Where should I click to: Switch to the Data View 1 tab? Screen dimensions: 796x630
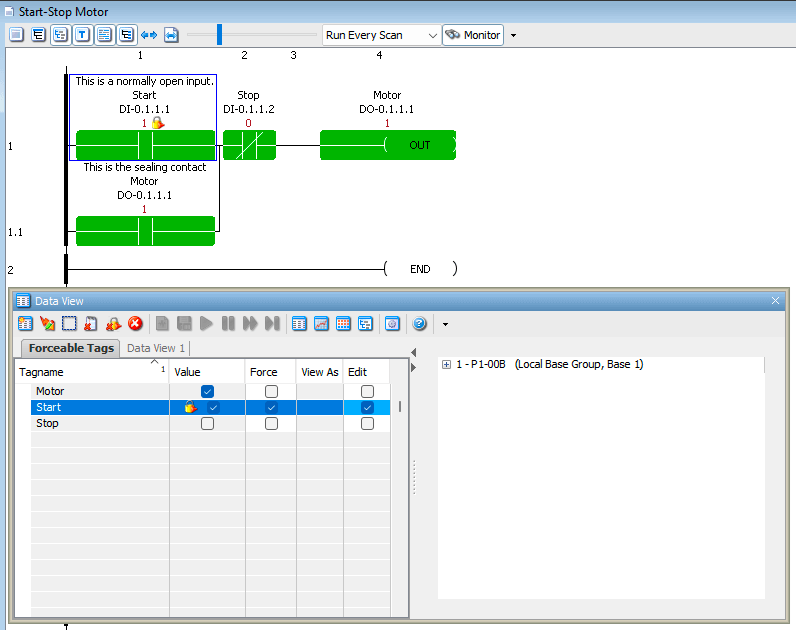click(155, 348)
